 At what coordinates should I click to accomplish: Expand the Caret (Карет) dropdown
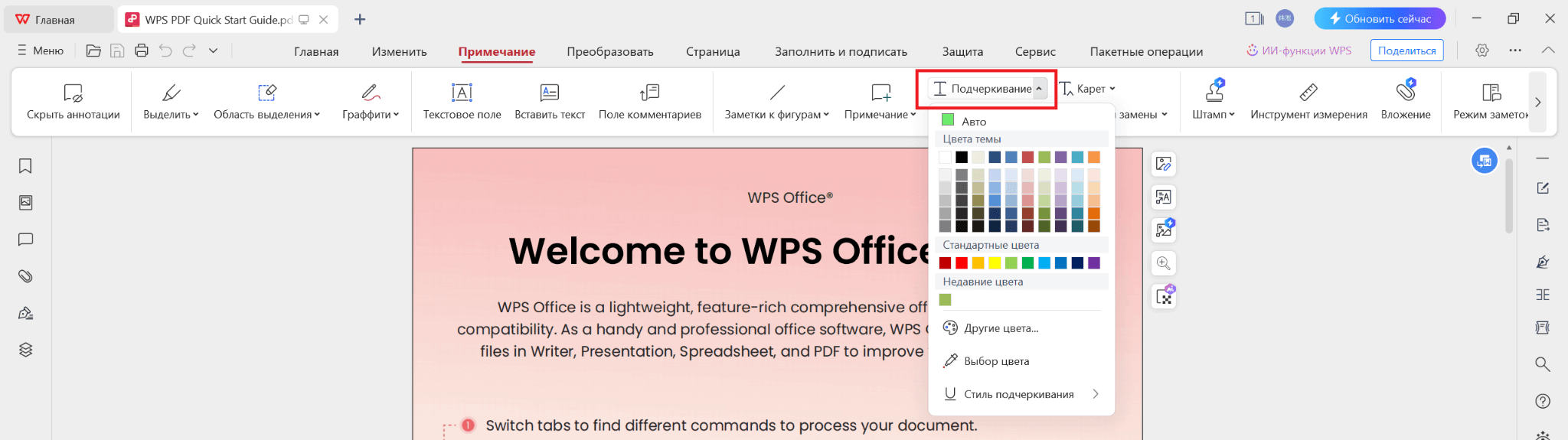click(1112, 89)
